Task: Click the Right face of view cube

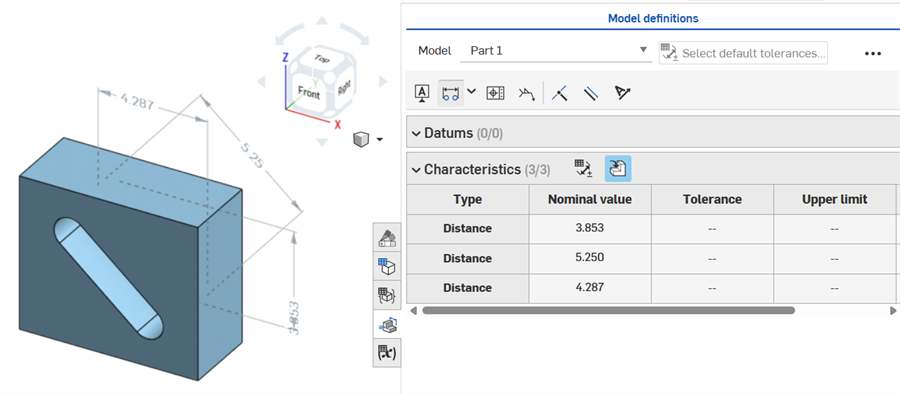Action: 344,88
